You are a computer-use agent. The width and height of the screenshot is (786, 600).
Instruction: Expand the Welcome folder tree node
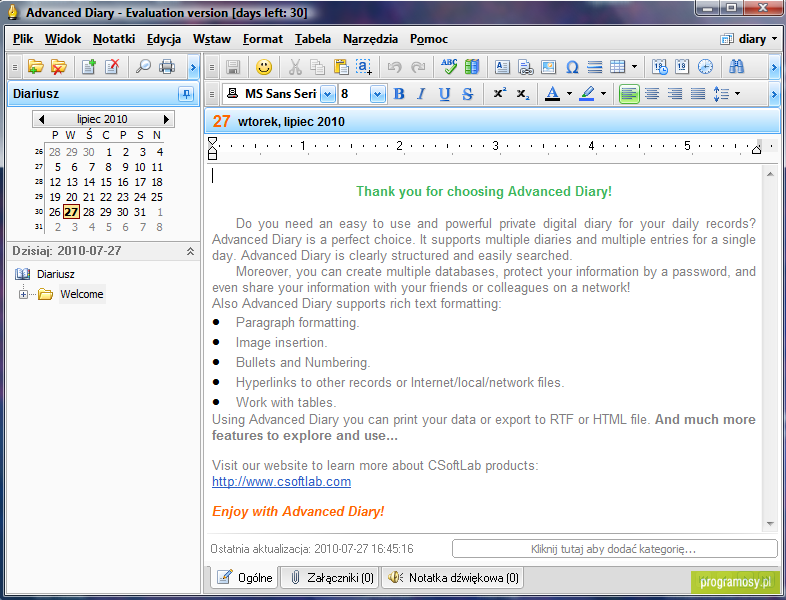pyautogui.click(x=24, y=294)
